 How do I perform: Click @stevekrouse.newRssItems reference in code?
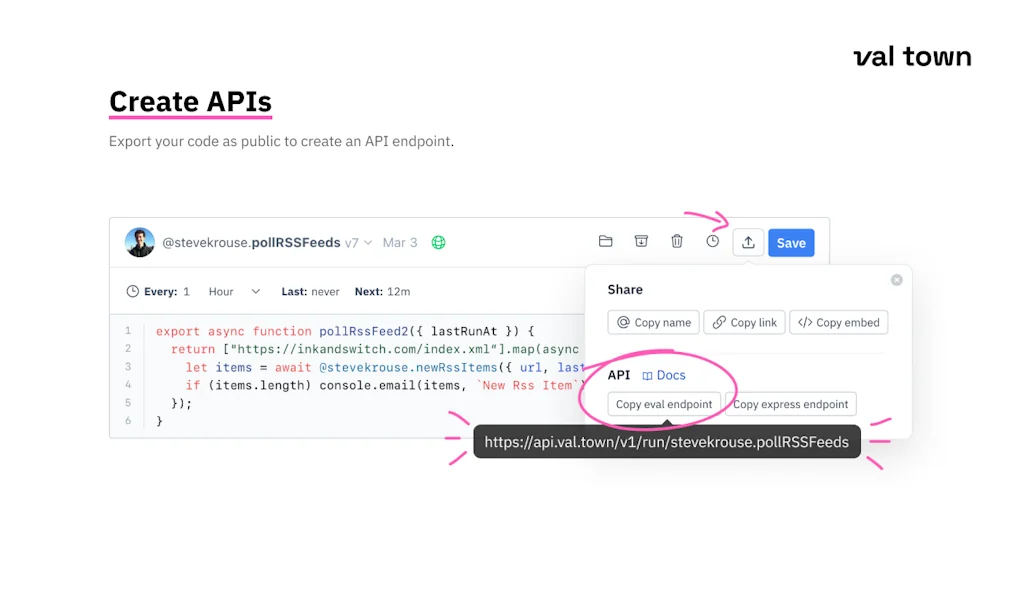point(409,368)
